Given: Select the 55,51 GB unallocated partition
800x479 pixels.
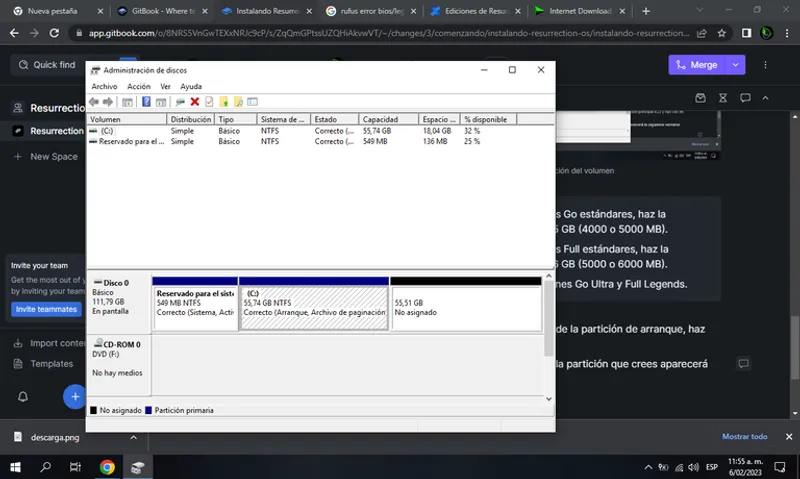Looking at the screenshot, I should [x=465, y=307].
